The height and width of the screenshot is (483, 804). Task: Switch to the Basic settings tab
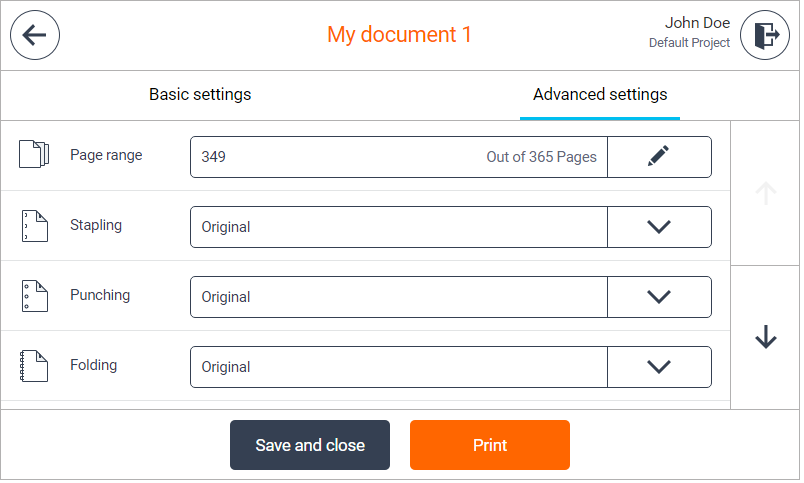coord(200,95)
